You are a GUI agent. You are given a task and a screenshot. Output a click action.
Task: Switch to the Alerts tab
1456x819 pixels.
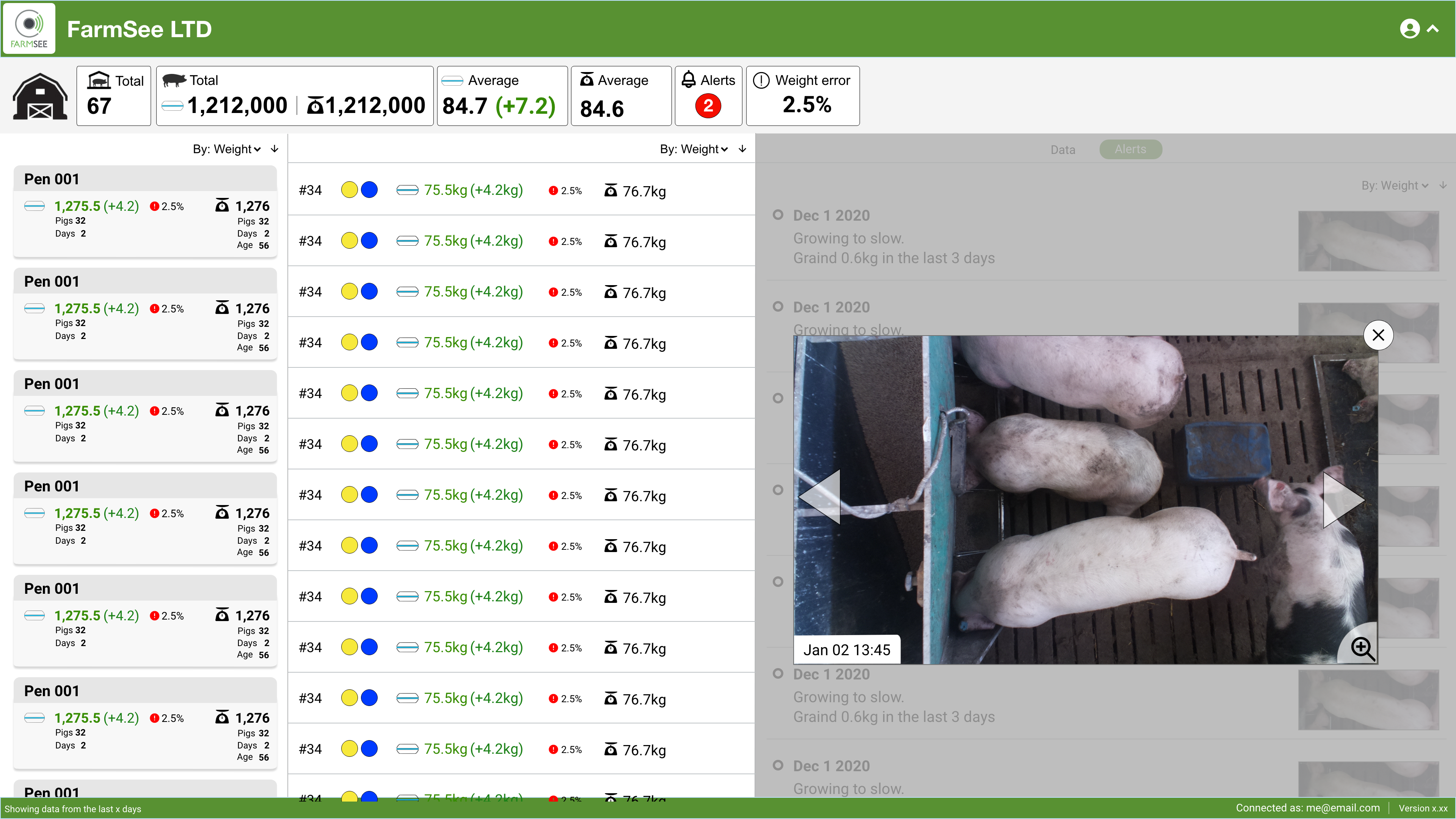point(1130,149)
